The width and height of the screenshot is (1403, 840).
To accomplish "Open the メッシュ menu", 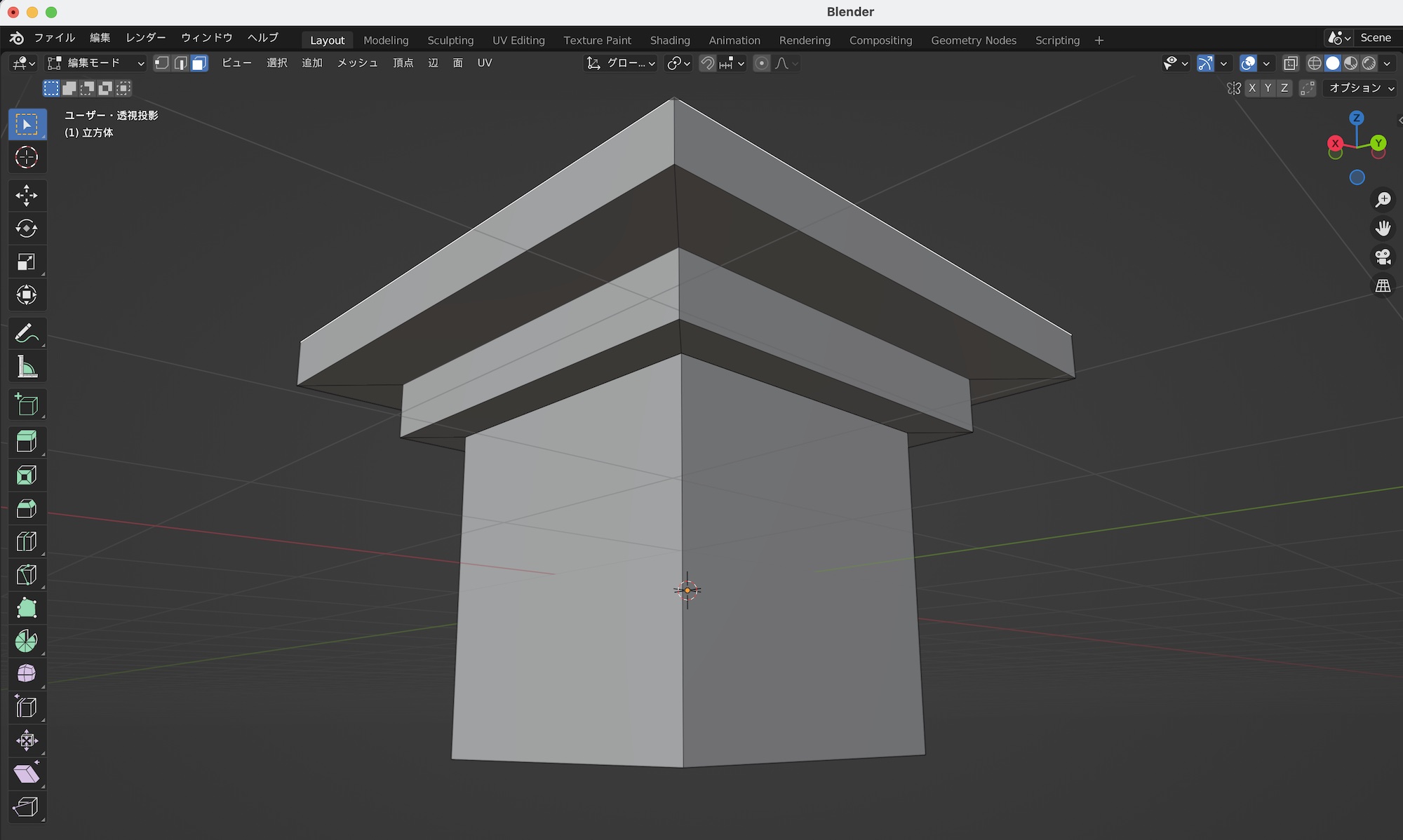I will click(357, 63).
